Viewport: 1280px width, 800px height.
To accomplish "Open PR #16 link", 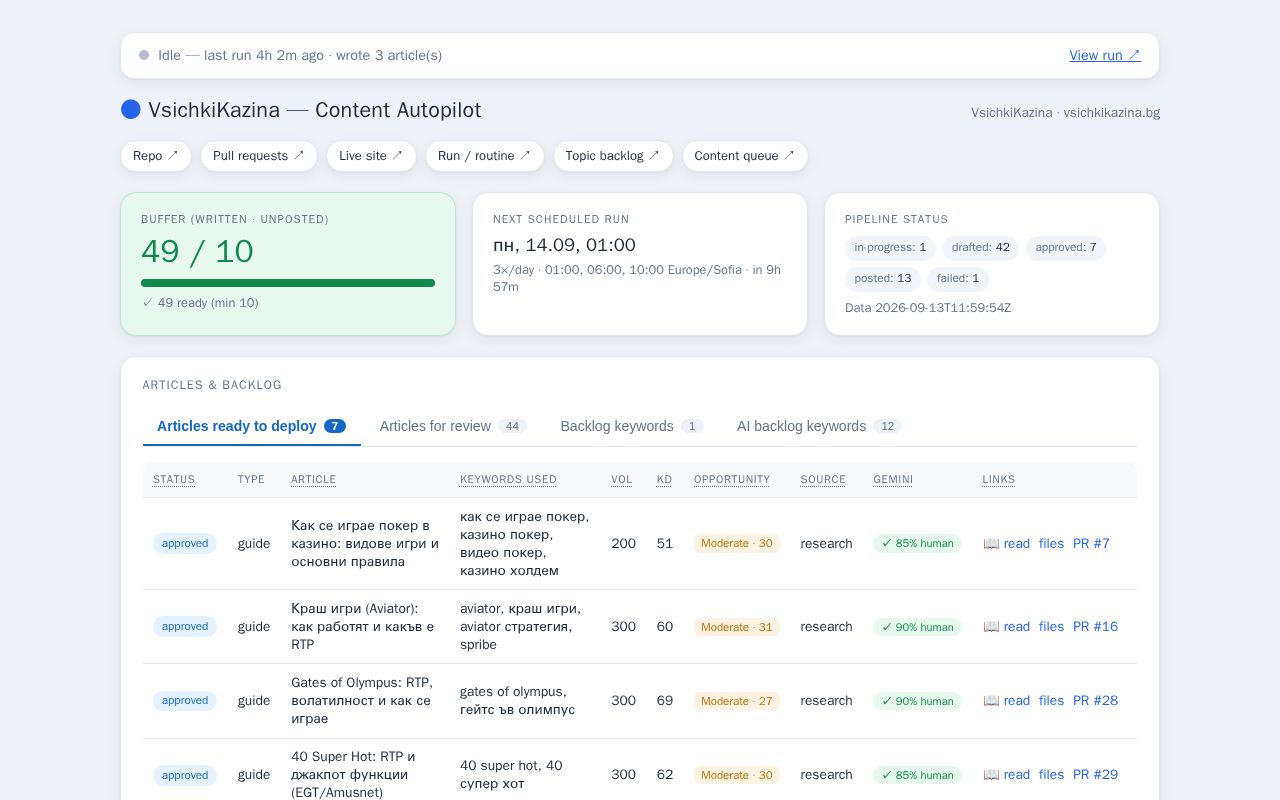I will click(x=1095, y=627).
